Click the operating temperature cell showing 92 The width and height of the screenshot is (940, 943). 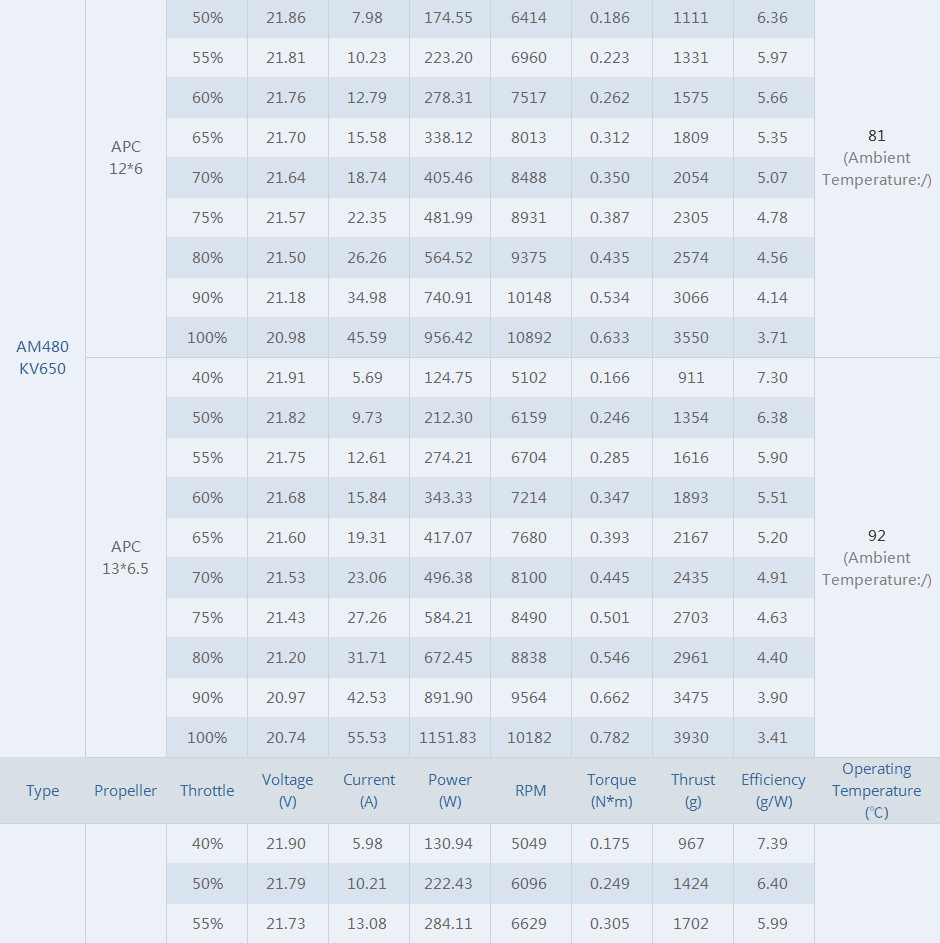[x=877, y=558]
